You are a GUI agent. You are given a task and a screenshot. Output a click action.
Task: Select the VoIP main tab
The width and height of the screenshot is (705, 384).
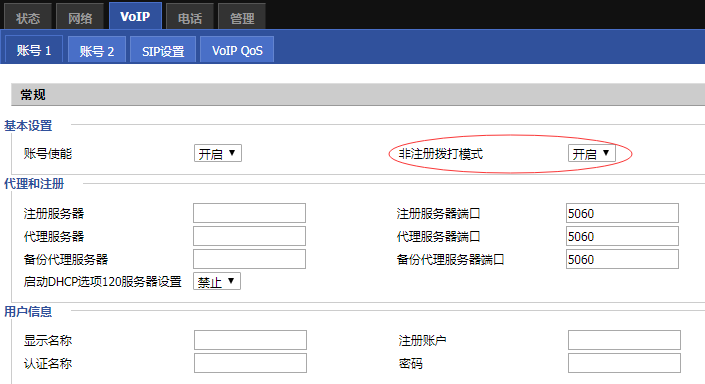[135, 16]
